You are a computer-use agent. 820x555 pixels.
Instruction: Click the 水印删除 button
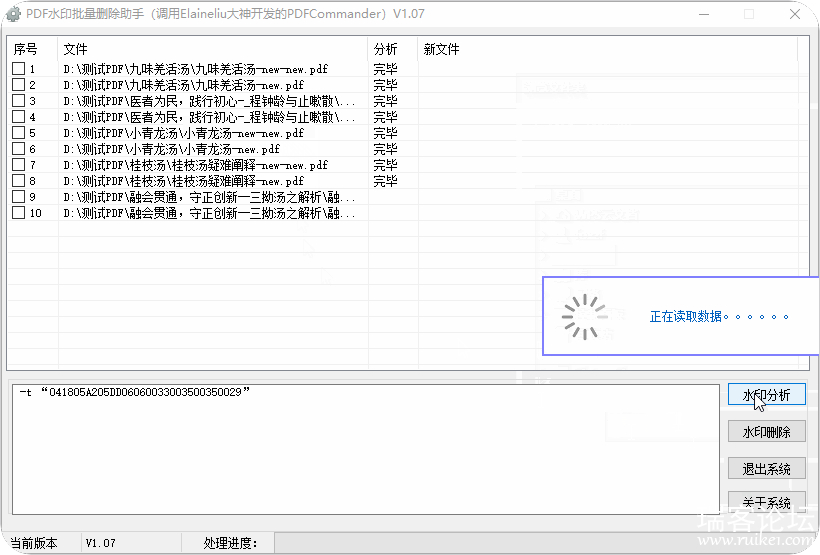pyautogui.click(x=766, y=432)
